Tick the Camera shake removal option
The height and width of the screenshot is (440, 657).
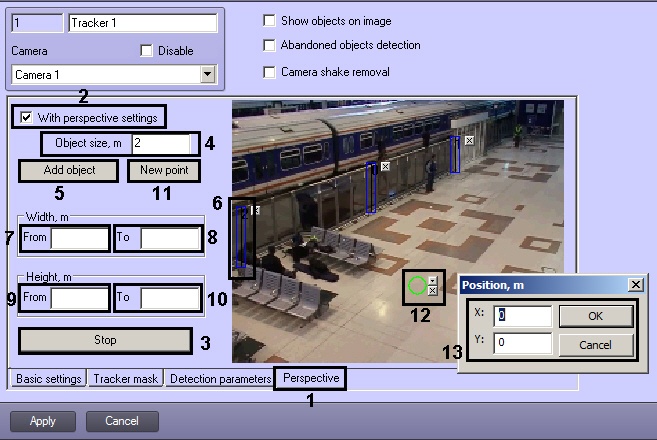[x=268, y=72]
